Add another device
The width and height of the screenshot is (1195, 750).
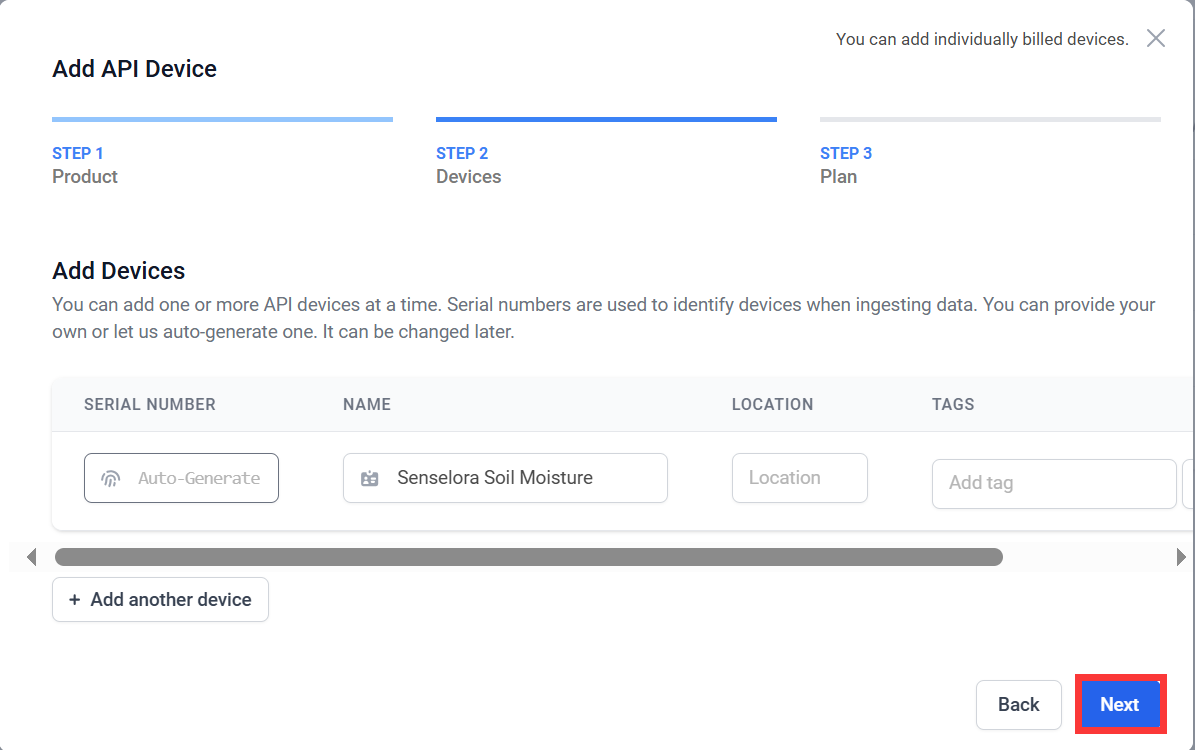pos(160,600)
